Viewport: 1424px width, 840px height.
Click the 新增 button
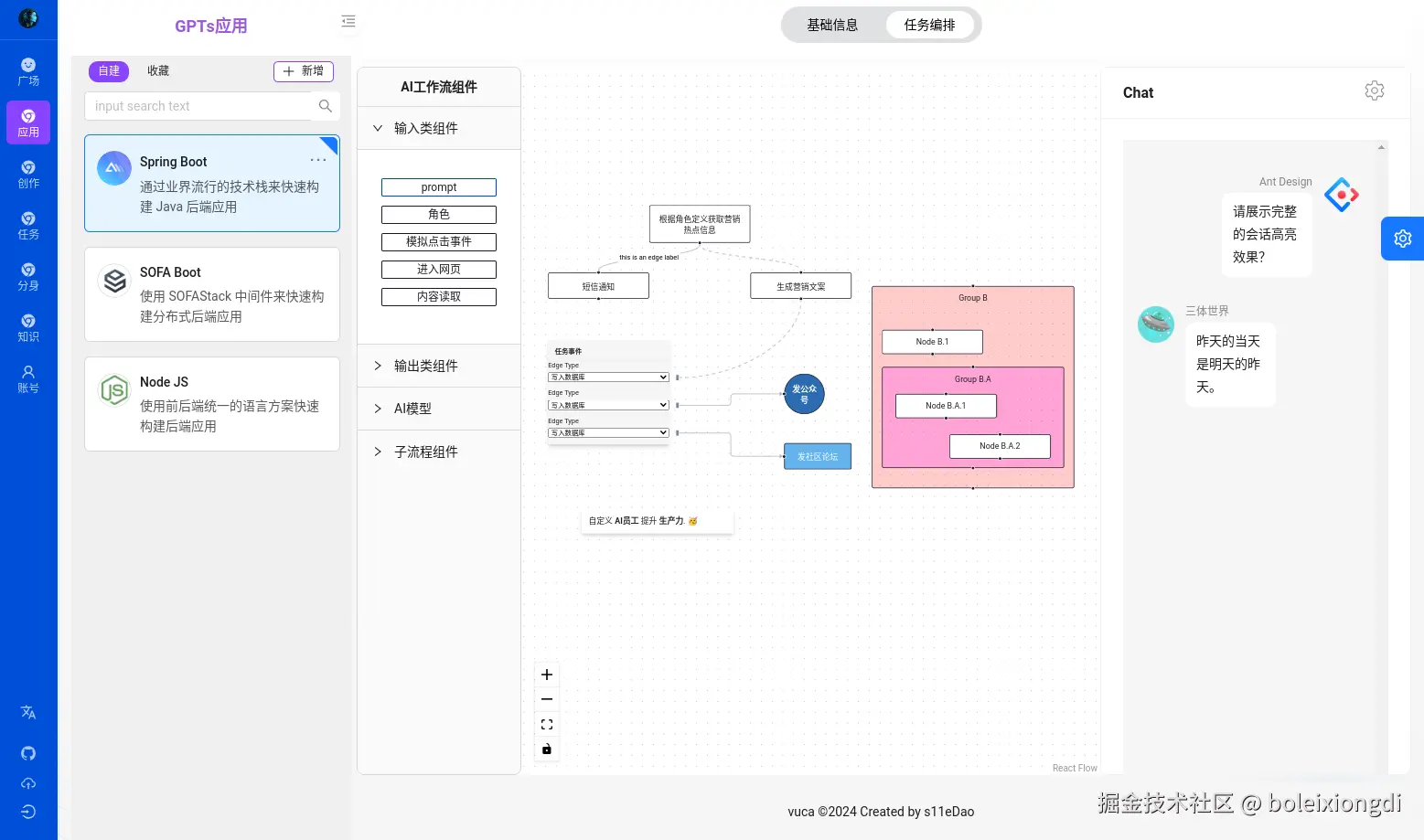pos(304,71)
